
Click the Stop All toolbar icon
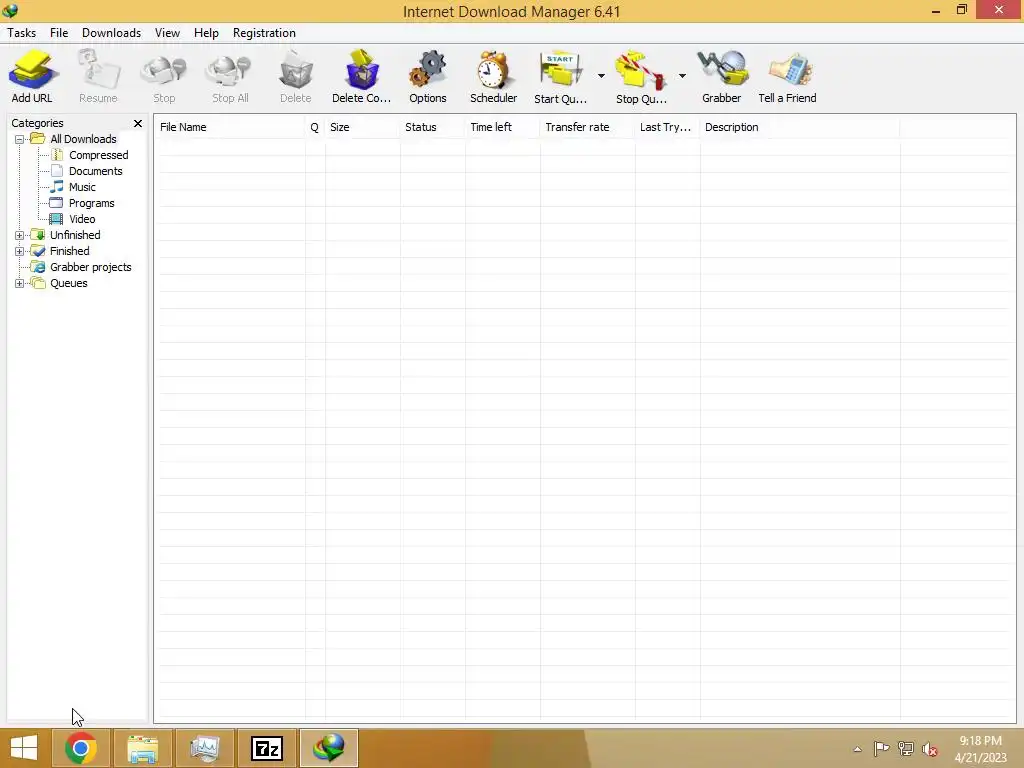pyautogui.click(x=230, y=76)
